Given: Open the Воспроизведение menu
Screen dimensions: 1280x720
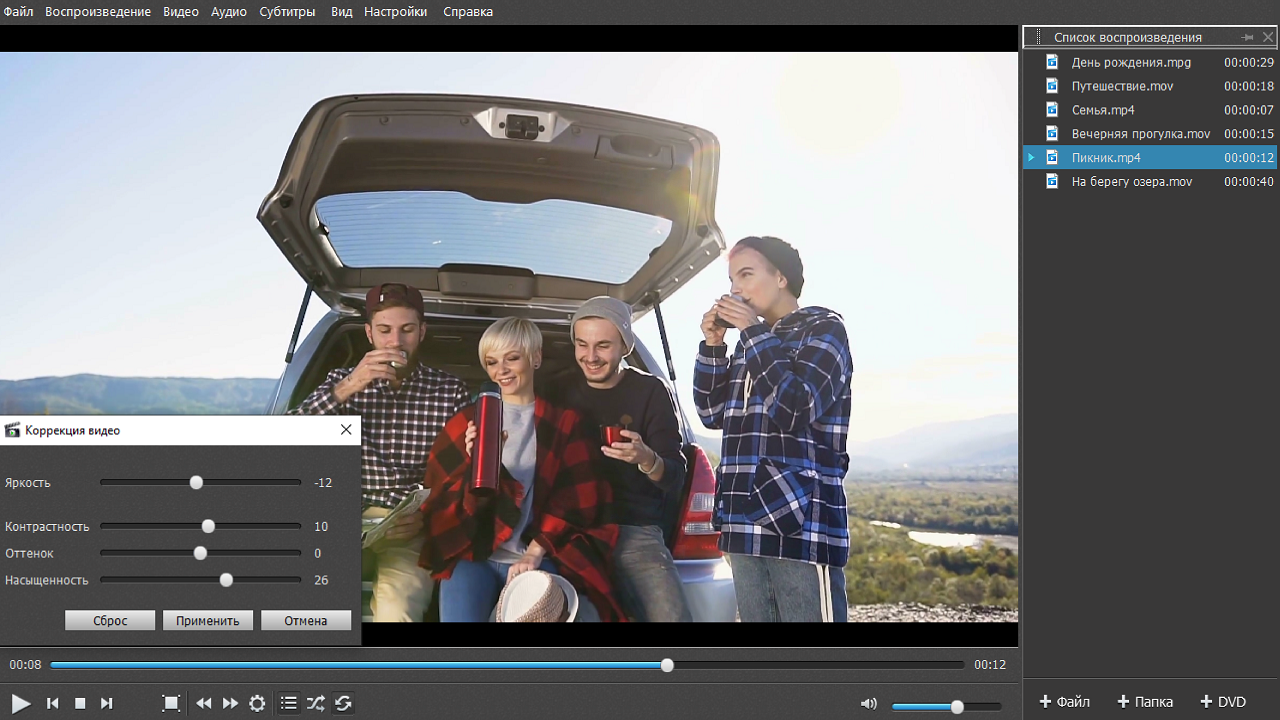Looking at the screenshot, I should (98, 12).
